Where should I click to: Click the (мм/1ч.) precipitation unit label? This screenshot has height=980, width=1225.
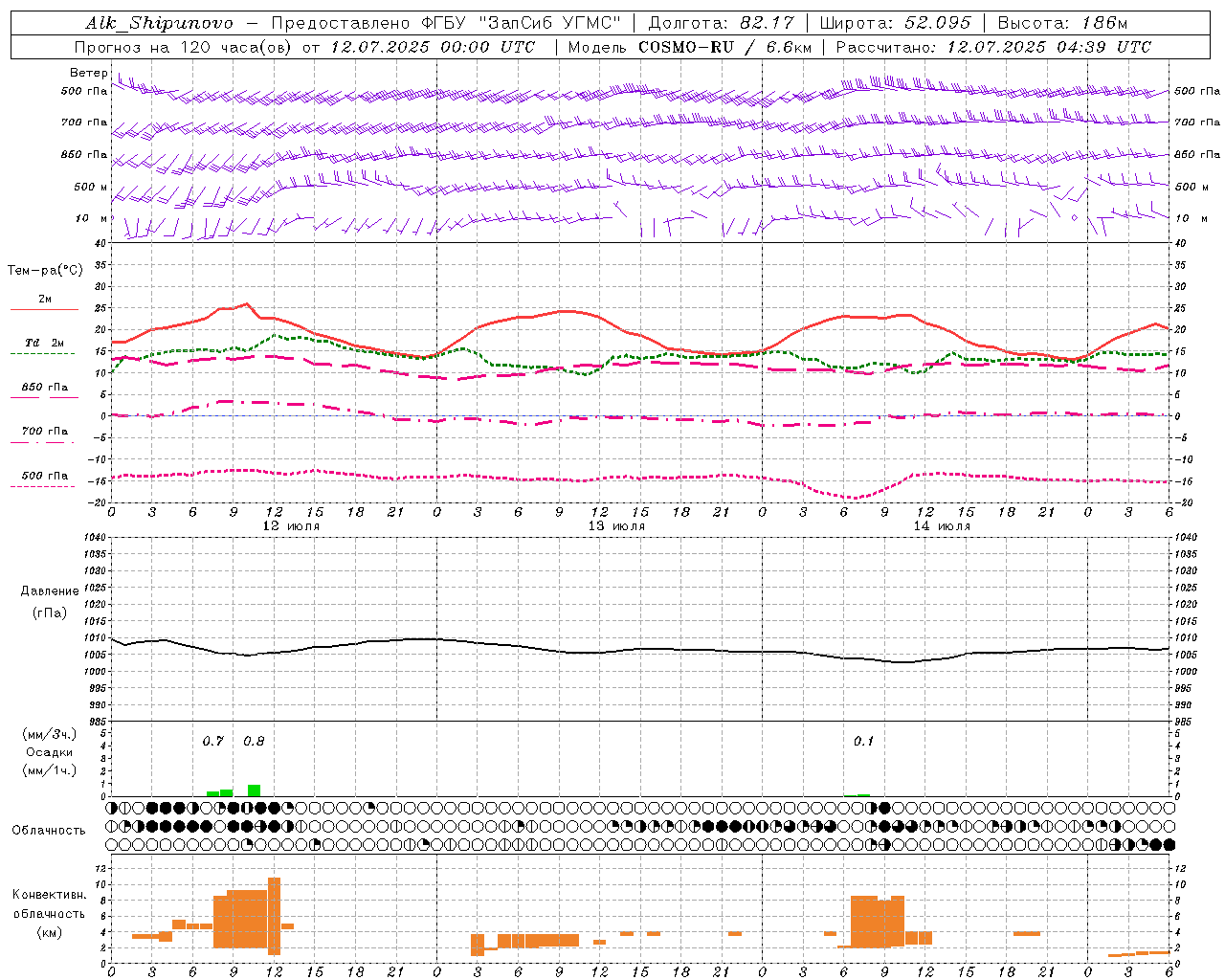[x=50, y=770]
